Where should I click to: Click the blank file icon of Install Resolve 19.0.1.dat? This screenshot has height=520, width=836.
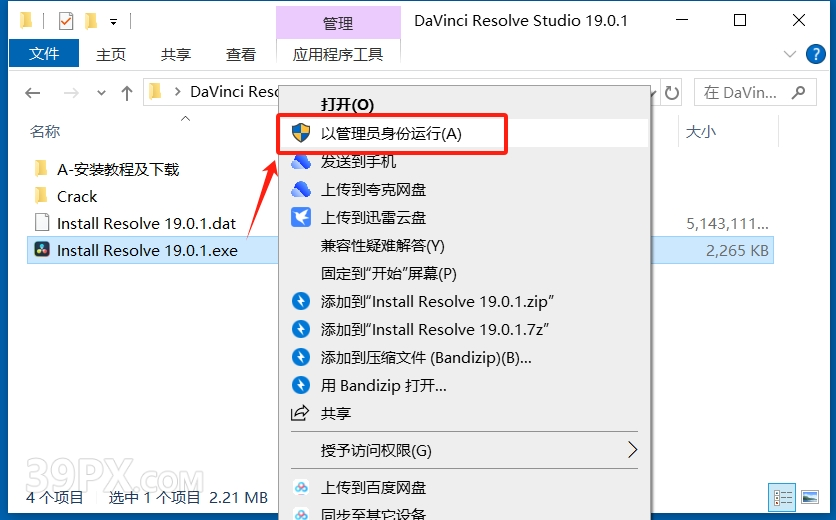click(42, 222)
